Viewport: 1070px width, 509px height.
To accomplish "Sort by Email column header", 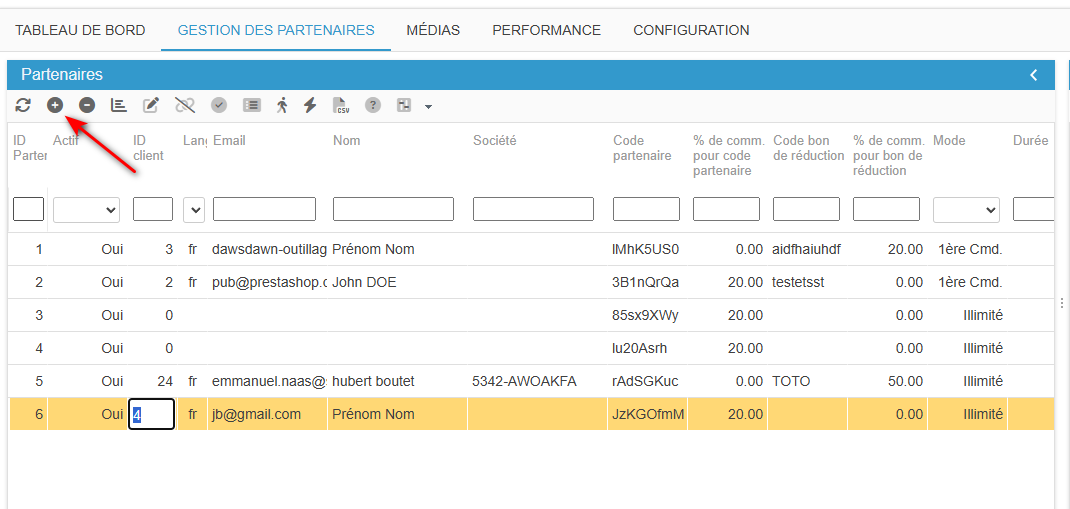I will [229, 141].
